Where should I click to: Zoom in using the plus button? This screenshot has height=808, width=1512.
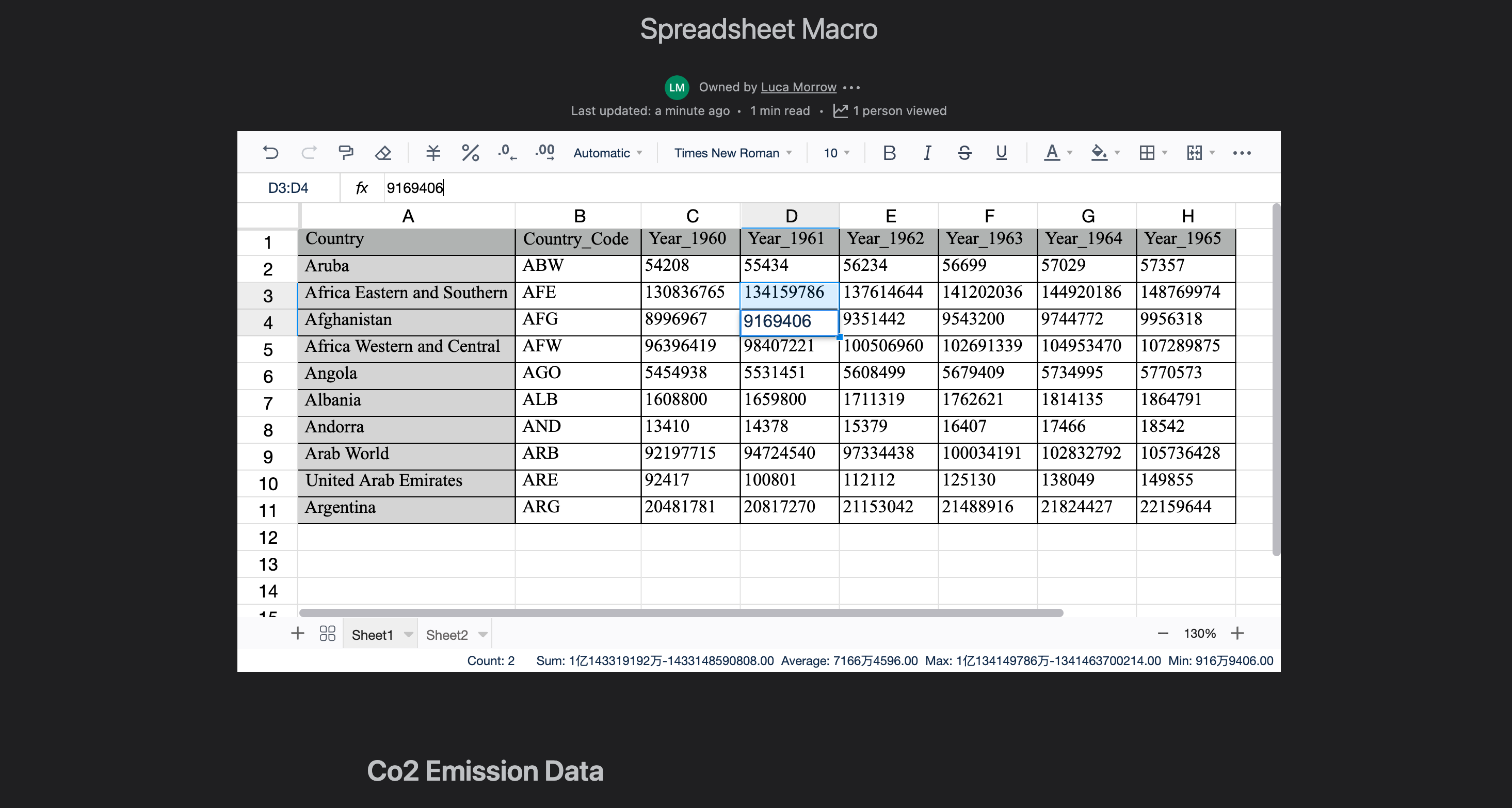[x=1238, y=634]
